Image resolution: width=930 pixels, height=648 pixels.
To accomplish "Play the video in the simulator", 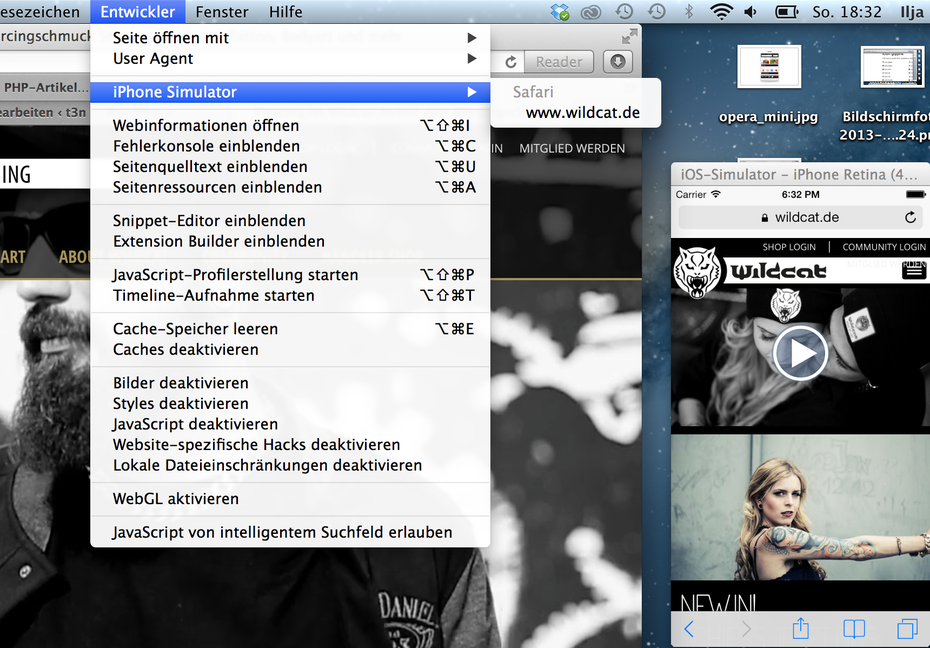I will 800,353.
